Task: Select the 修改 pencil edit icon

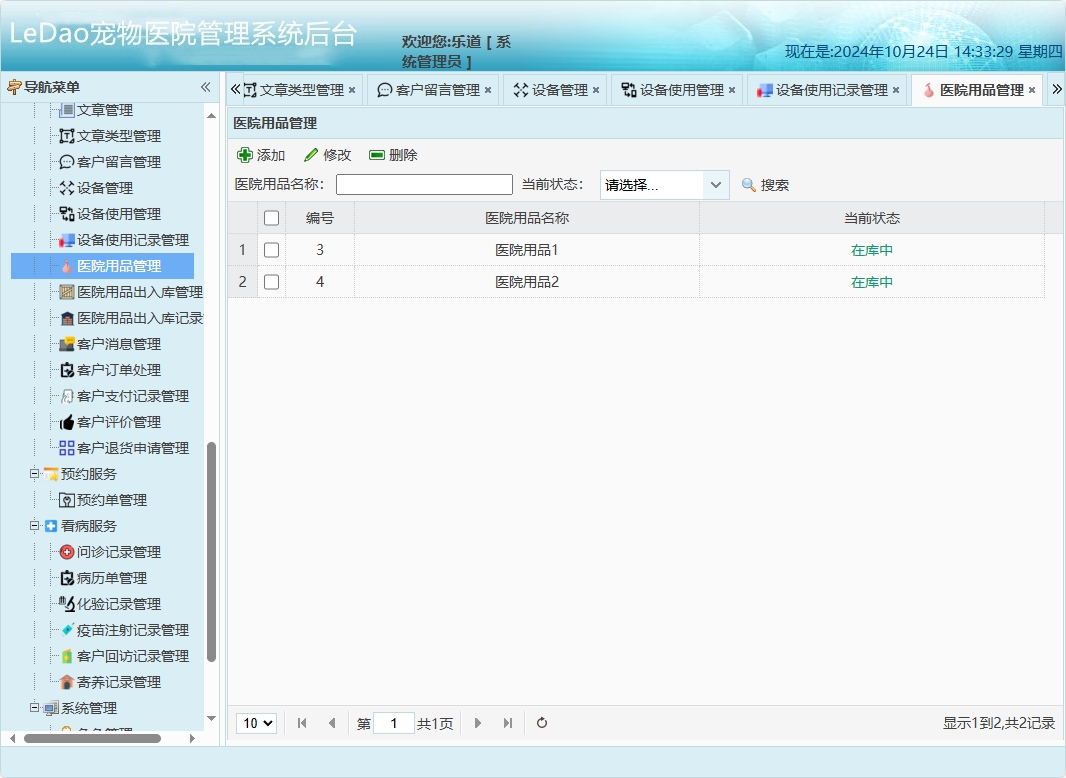Action: pos(311,155)
